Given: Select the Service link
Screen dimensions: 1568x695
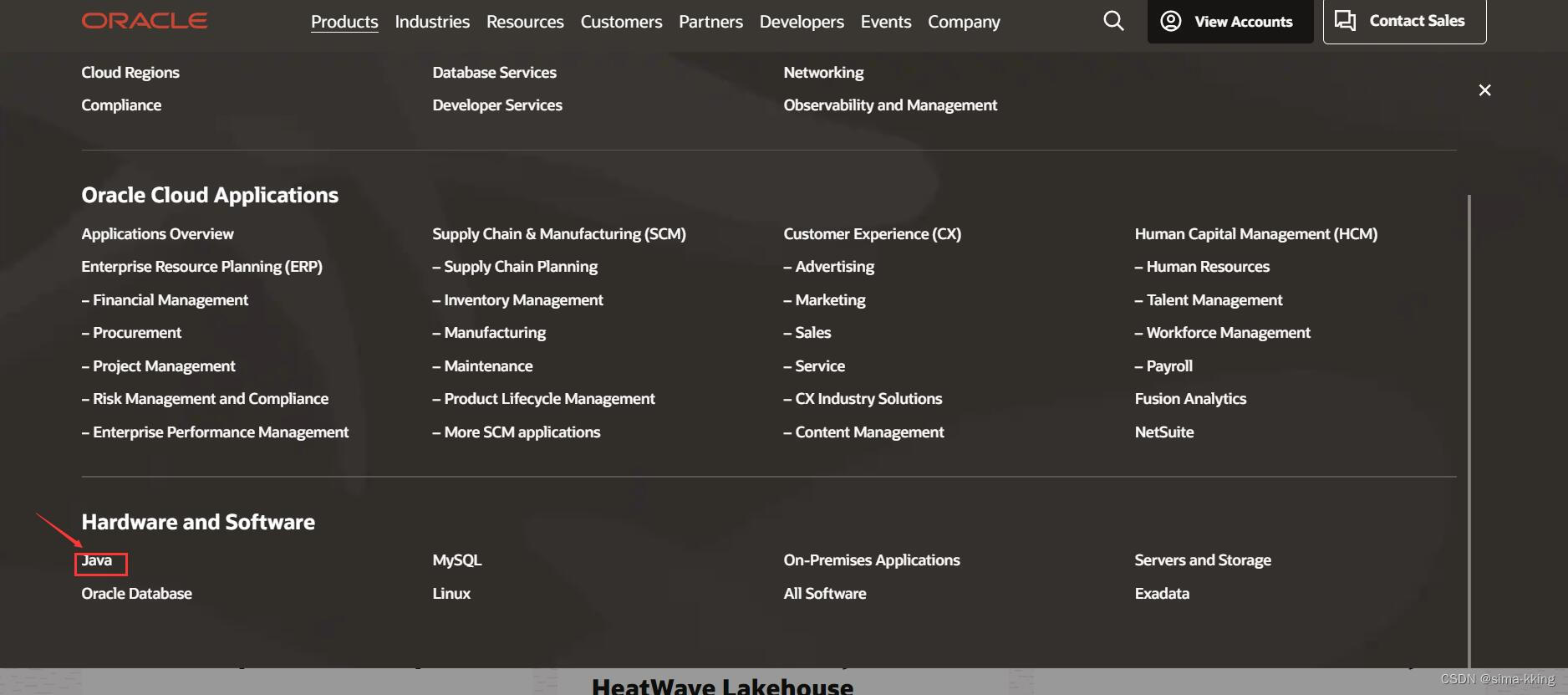Looking at the screenshot, I should click(814, 366).
